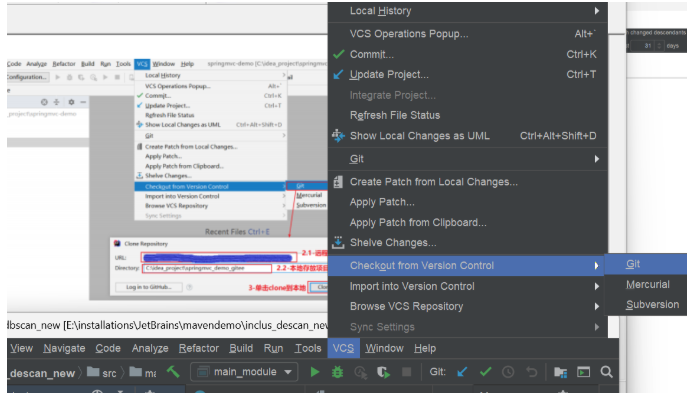Click the blue Update Project arrow in the dark VCS menu

point(338,74)
